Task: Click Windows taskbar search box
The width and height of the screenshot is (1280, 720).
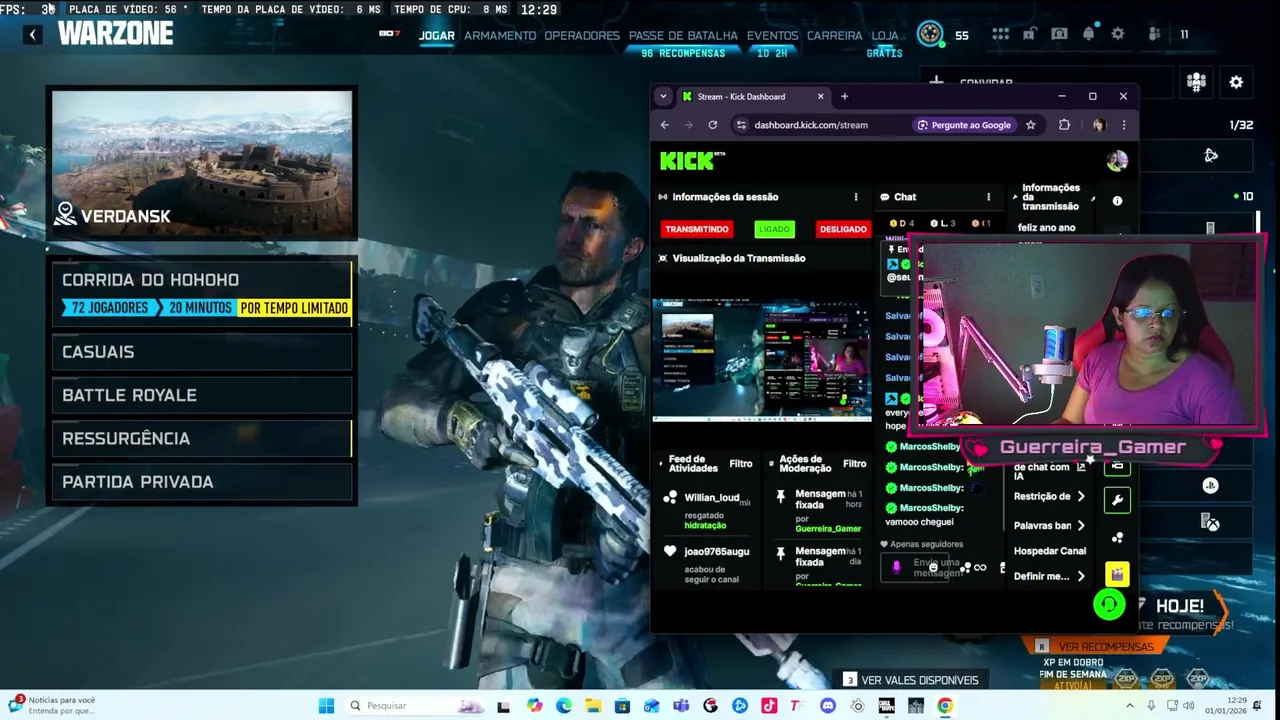Action: [415, 705]
